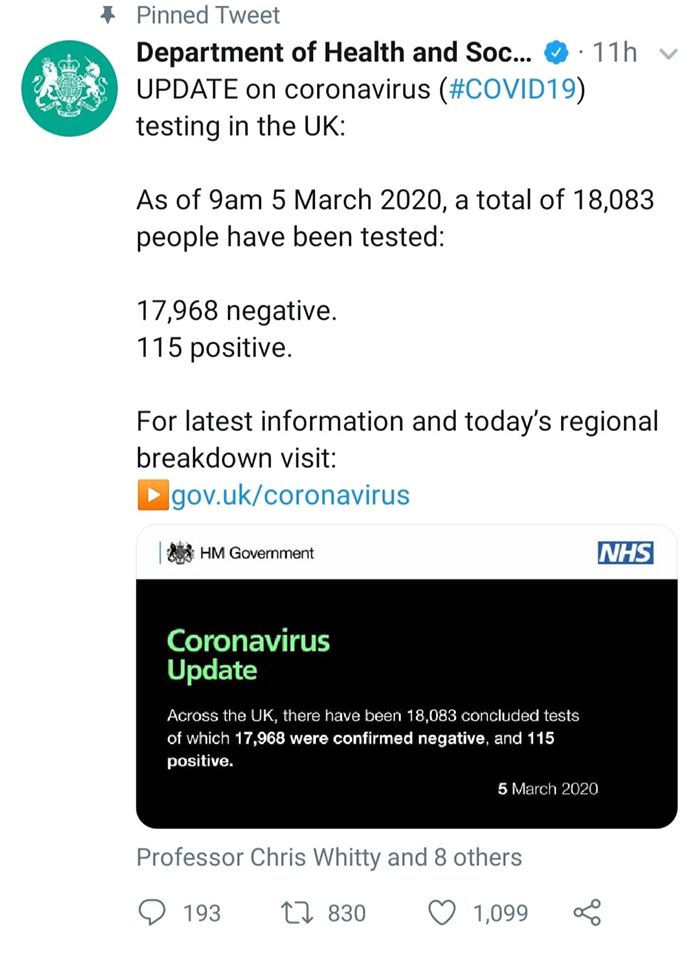Click the NHS logo in the card
699x960 pixels.
[x=625, y=553]
